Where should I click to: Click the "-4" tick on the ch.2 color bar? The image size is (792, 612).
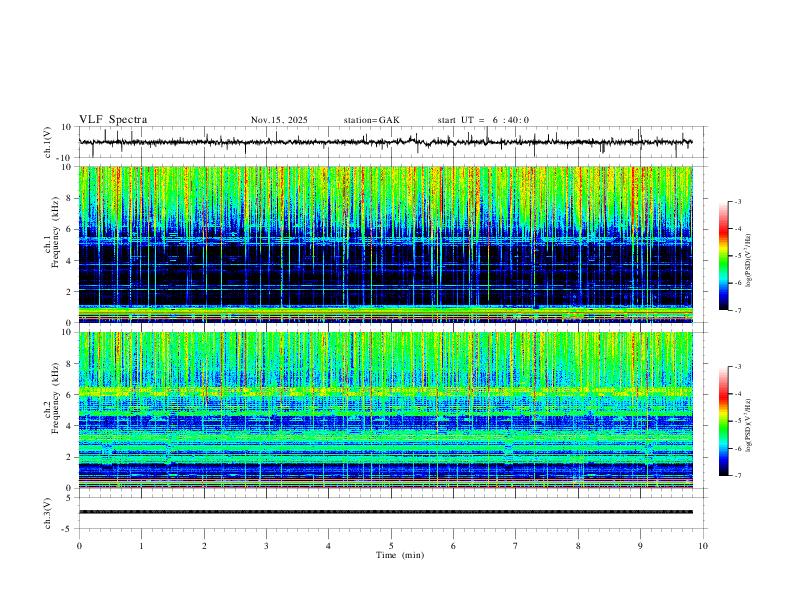[737, 394]
